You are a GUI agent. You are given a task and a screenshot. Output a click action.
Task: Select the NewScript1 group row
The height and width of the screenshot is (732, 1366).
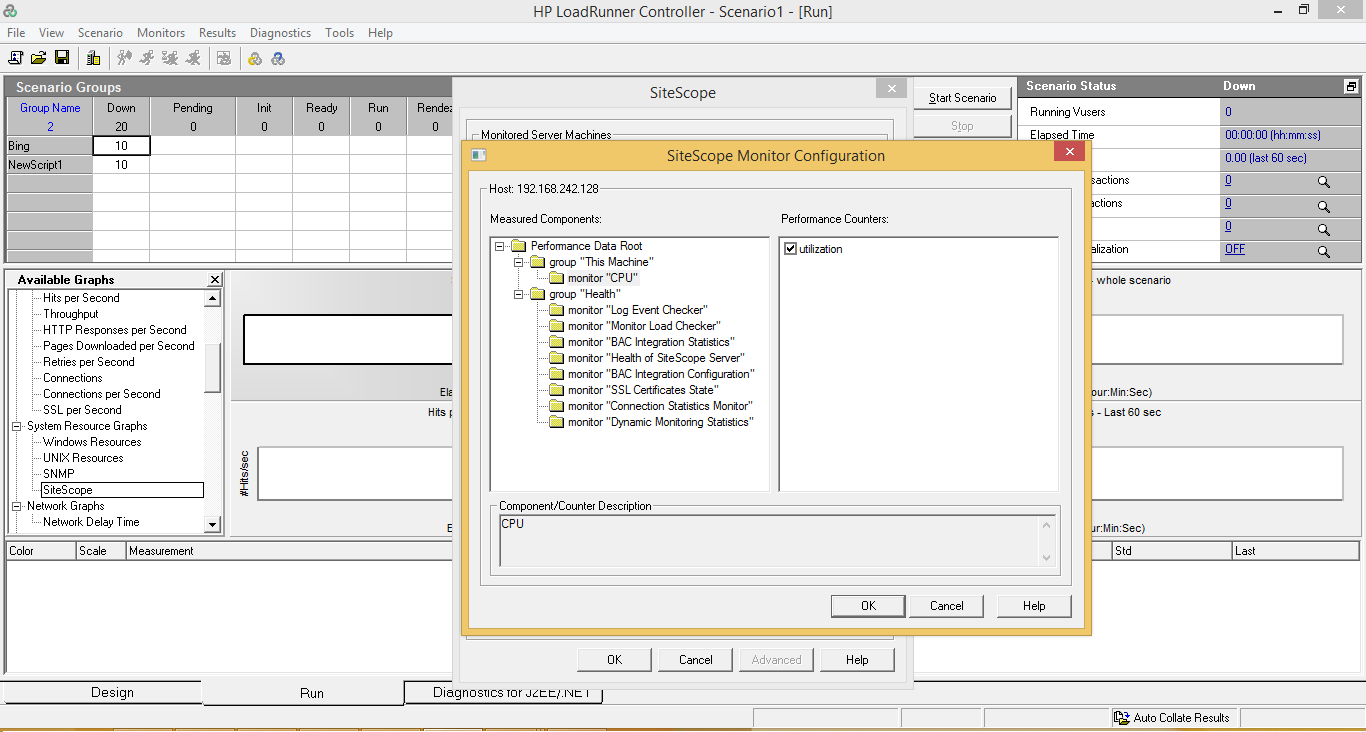coord(49,165)
